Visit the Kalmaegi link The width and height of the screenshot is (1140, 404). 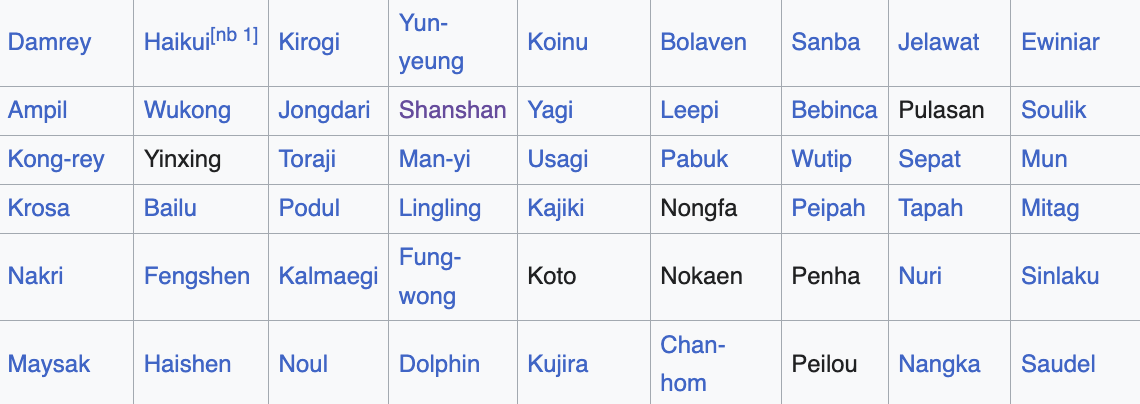pos(328,276)
